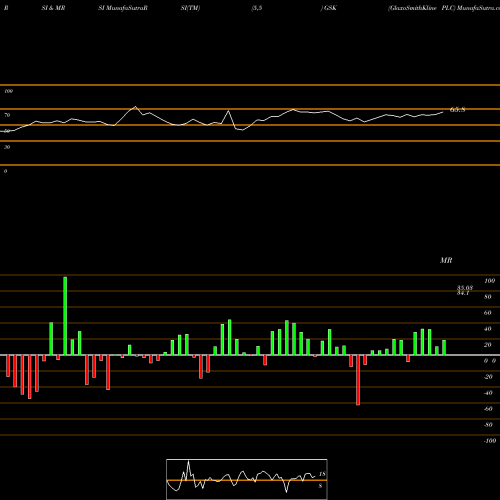Click the tallest green bar in MR histogram
500x500 pixels.
coord(65,316)
